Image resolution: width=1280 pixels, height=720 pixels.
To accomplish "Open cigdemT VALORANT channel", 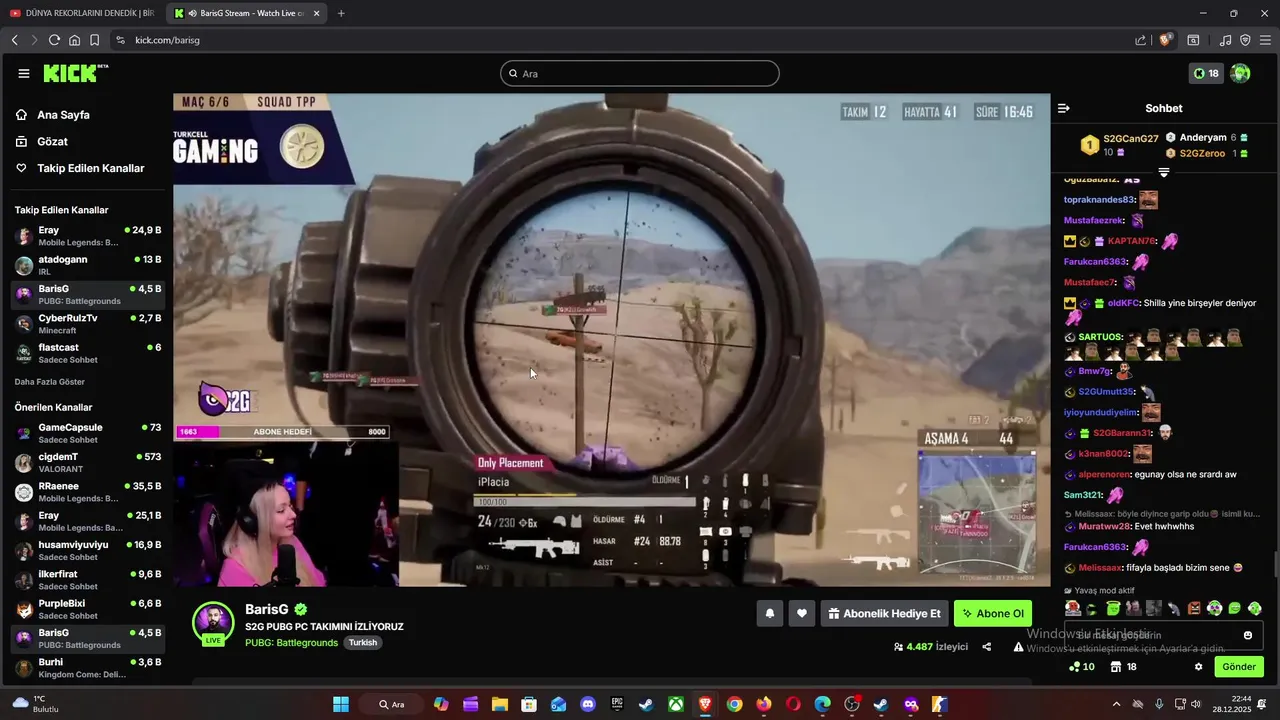I will coord(88,462).
